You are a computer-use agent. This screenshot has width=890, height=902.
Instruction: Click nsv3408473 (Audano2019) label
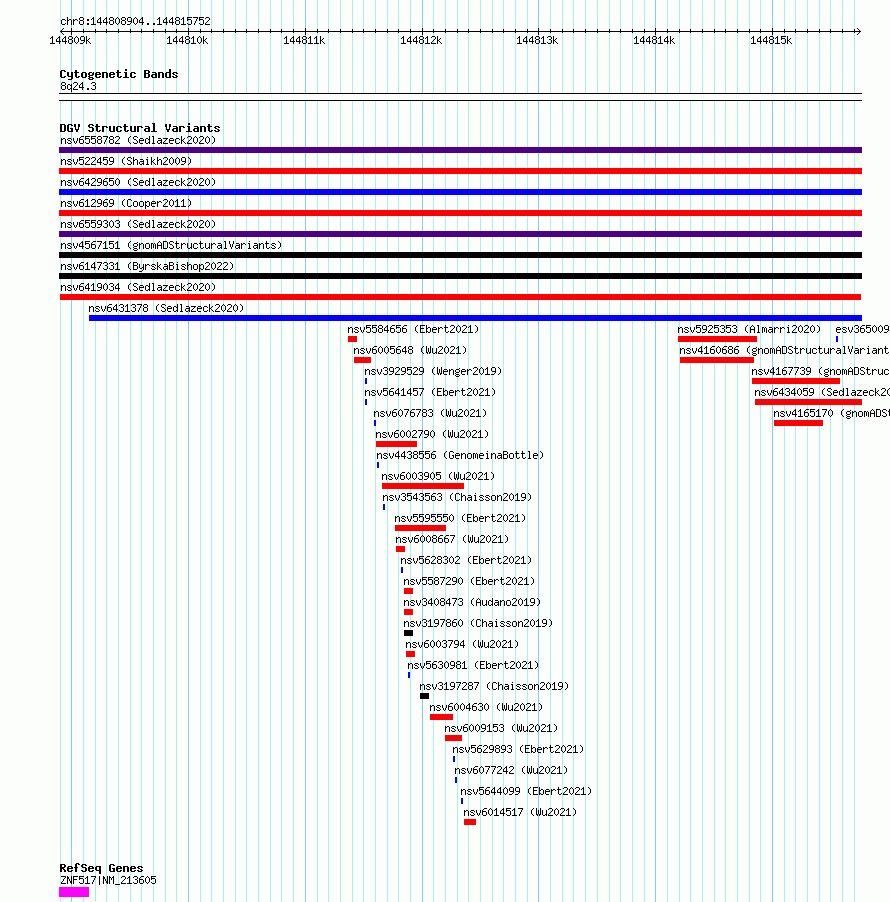click(x=472, y=602)
